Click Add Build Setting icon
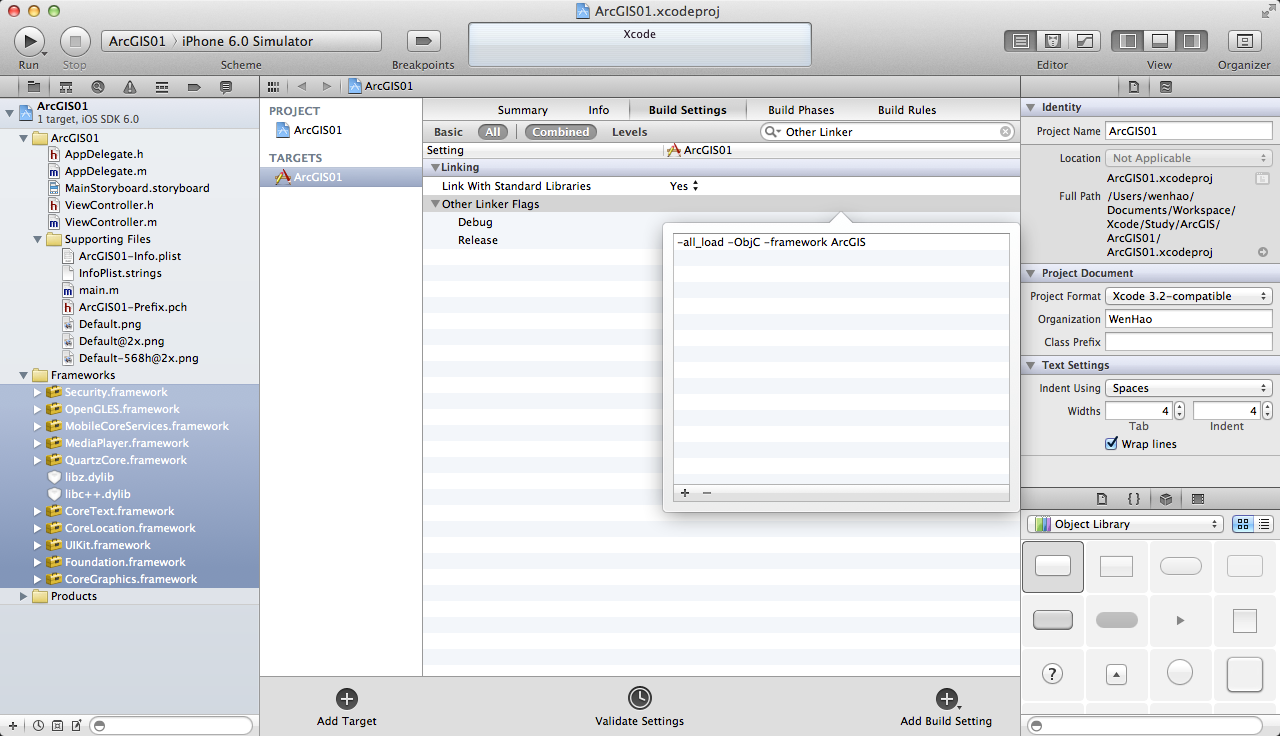 pyautogui.click(x=945, y=699)
